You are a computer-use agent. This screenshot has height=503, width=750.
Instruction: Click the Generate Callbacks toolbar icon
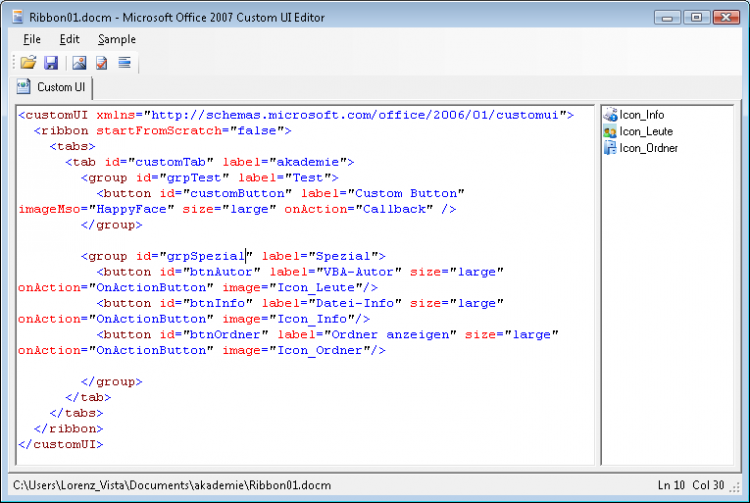tap(125, 63)
